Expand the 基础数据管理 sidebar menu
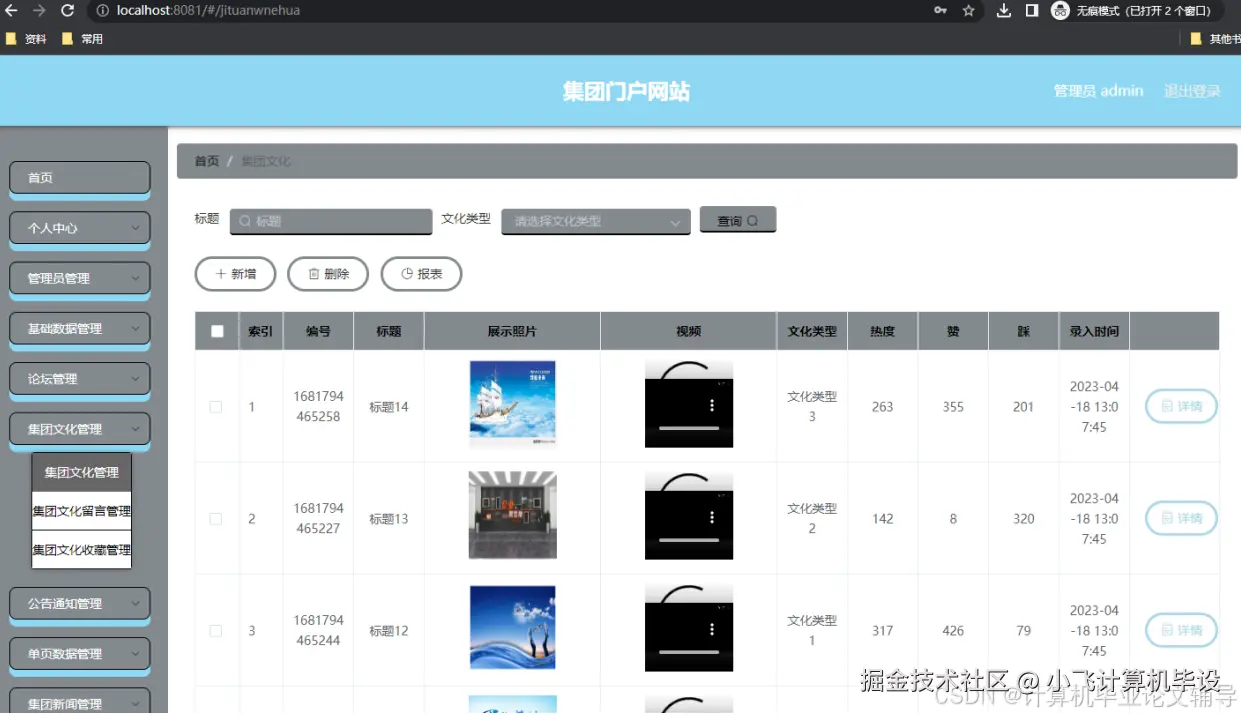This screenshot has height=715, width=1241. pos(80,328)
